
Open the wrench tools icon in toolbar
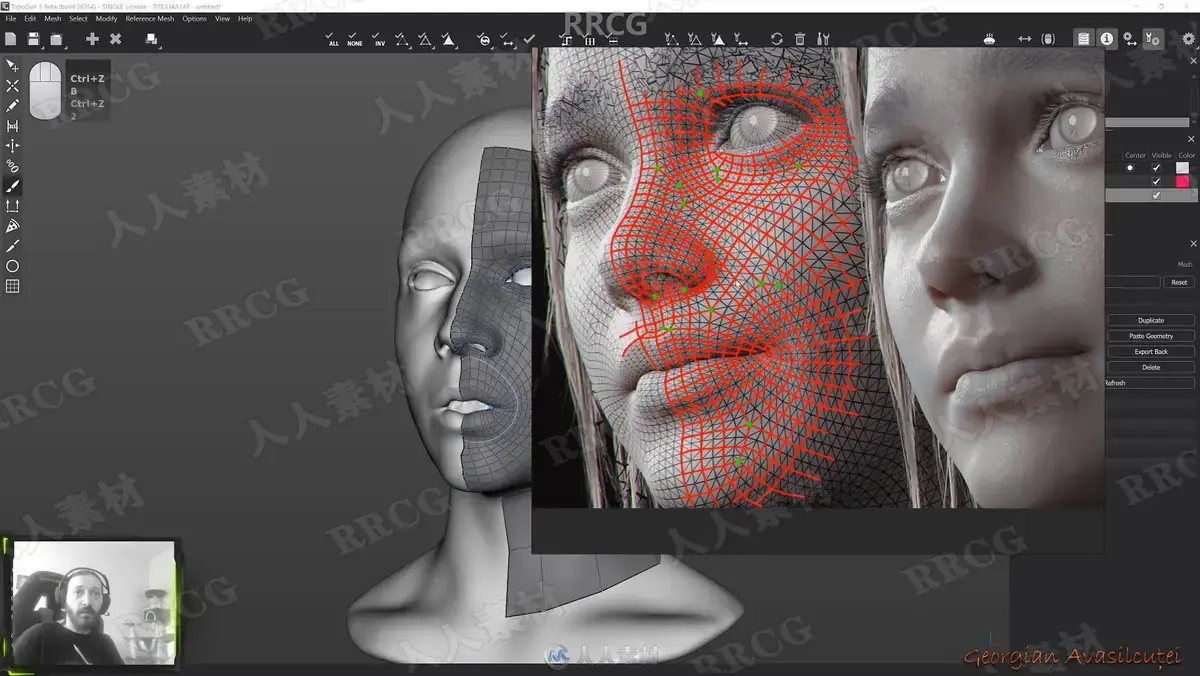(x=823, y=39)
